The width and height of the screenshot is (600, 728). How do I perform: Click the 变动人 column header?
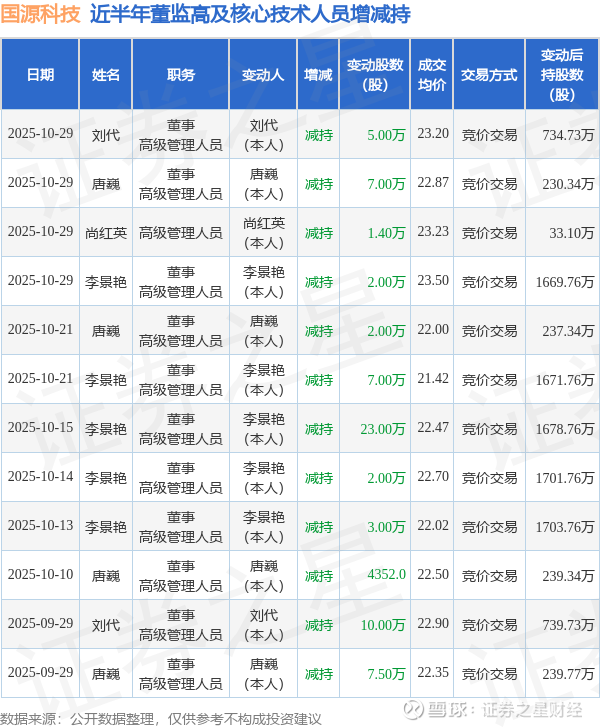click(263, 75)
